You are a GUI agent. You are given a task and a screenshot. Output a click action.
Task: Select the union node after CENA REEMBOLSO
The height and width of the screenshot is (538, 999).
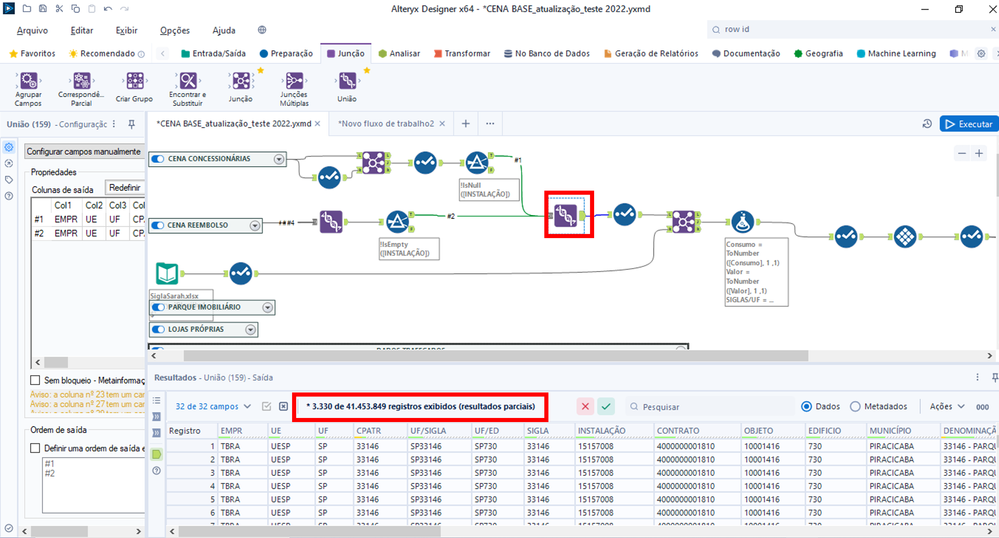tap(331, 222)
